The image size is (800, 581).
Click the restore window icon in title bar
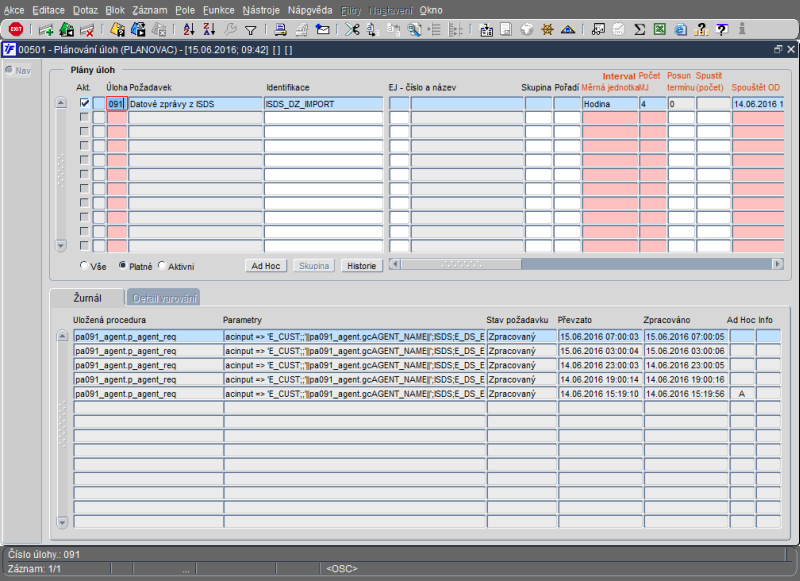coord(778,49)
